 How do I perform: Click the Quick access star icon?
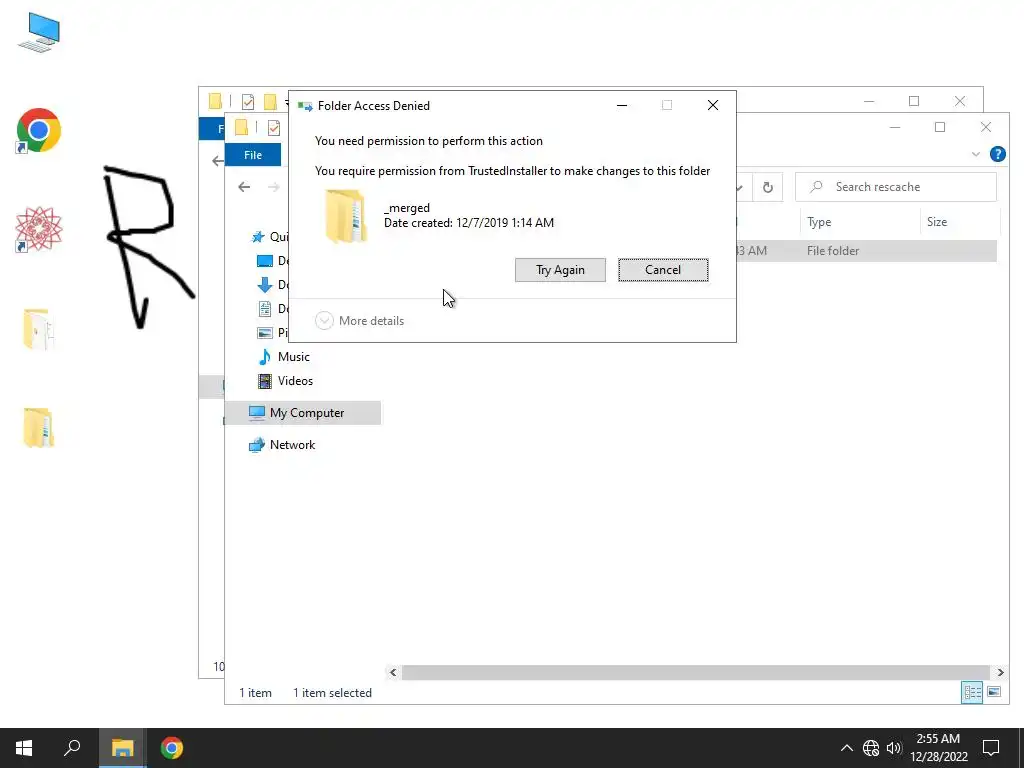point(258,236)
